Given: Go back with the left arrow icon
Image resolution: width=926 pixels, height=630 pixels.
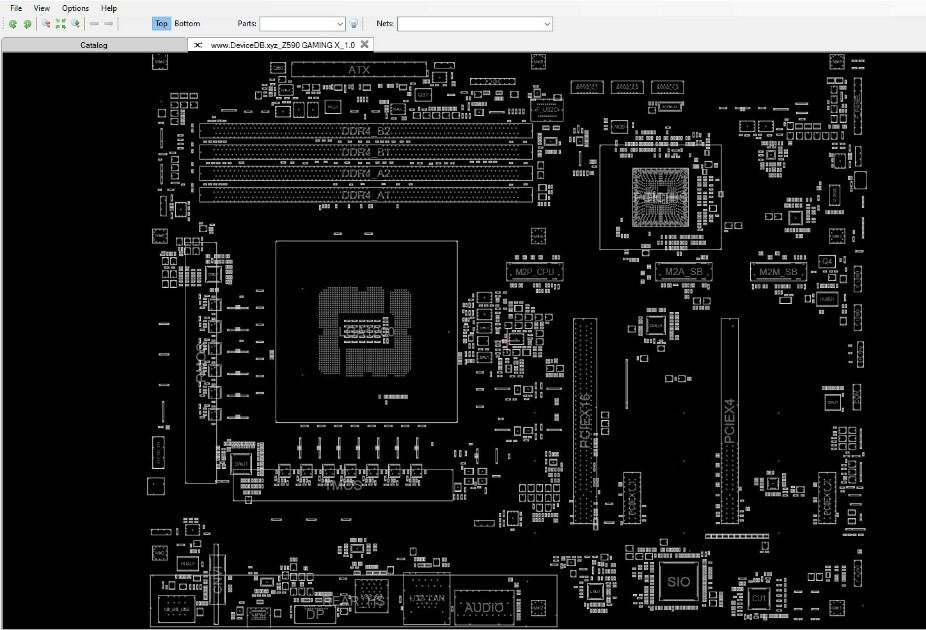Looking at the screenshot, I should (94, 24).
